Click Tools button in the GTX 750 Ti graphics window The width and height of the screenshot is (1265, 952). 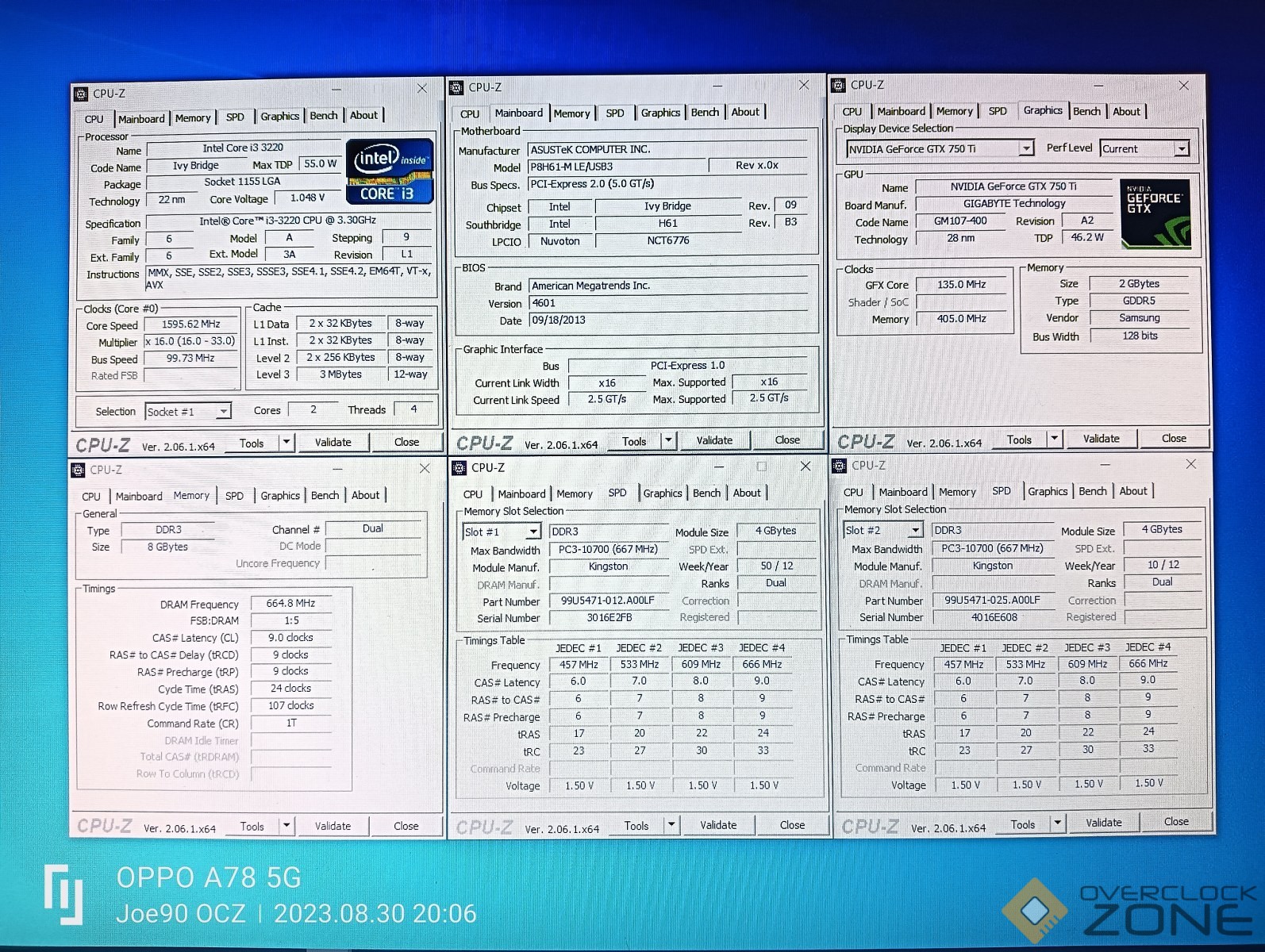(x=1019, y=440)
